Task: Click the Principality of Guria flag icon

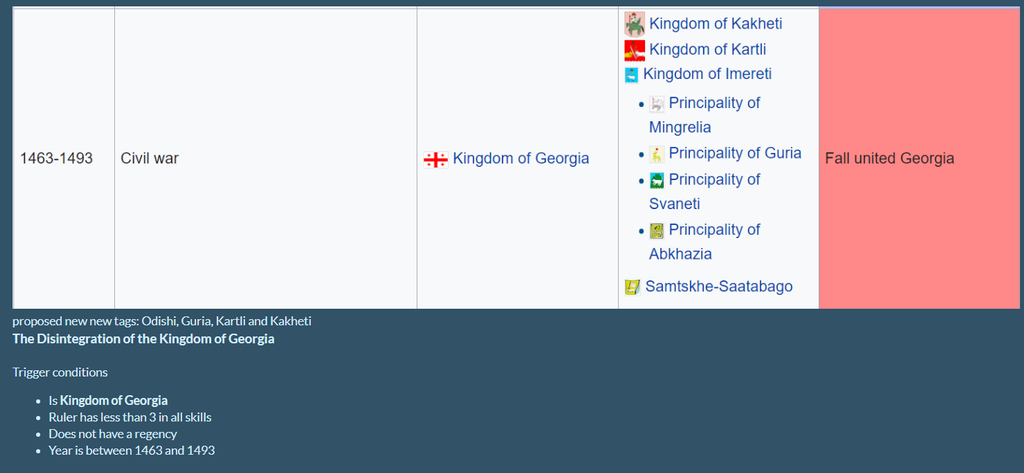Action: [656, 154]
